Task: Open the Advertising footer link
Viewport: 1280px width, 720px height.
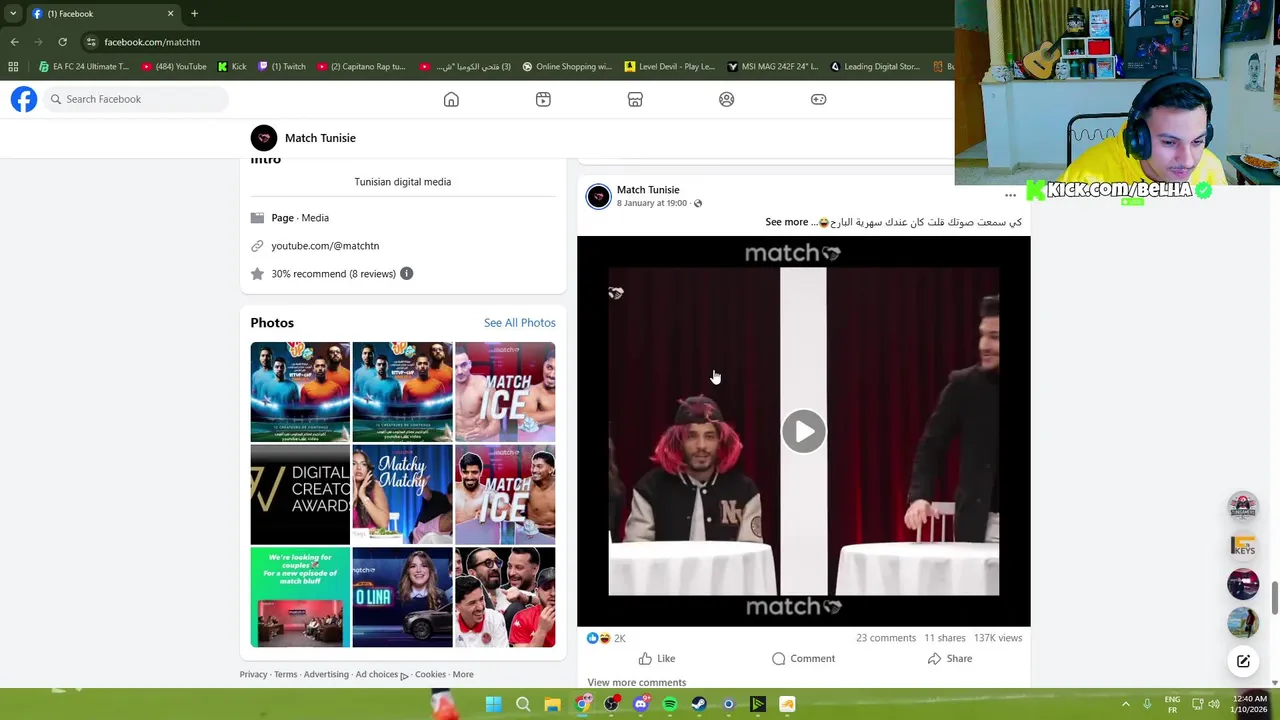Action: (326, 674)
